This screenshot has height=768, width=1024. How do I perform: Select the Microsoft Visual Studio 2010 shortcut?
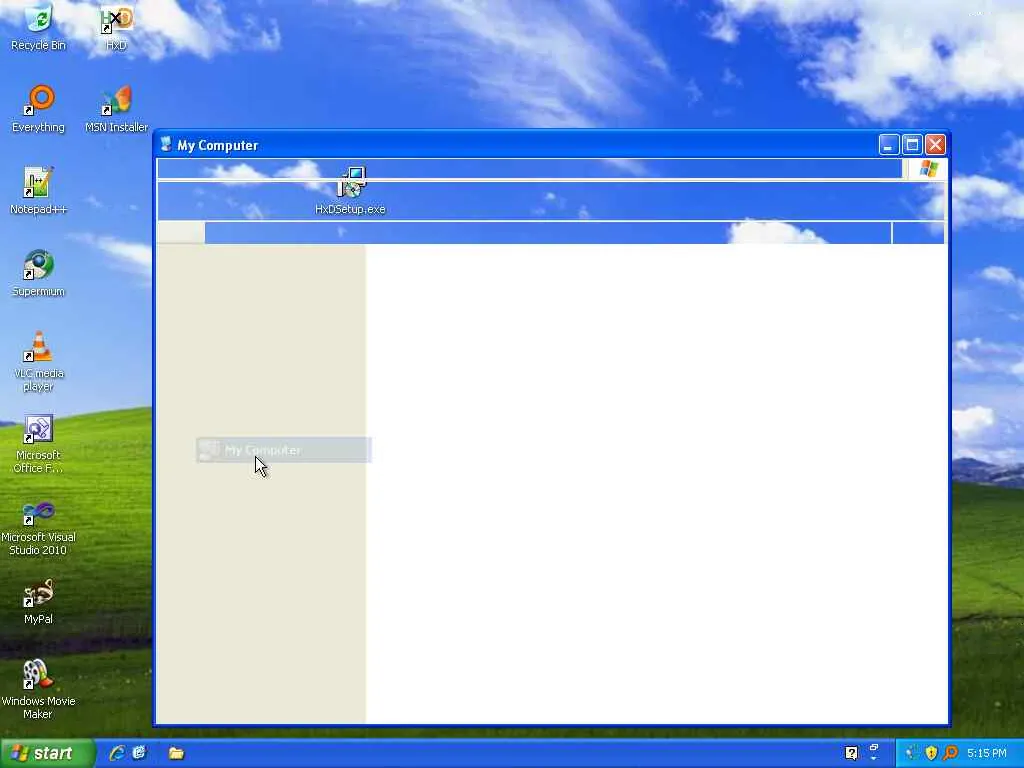[x=39, y=526]
